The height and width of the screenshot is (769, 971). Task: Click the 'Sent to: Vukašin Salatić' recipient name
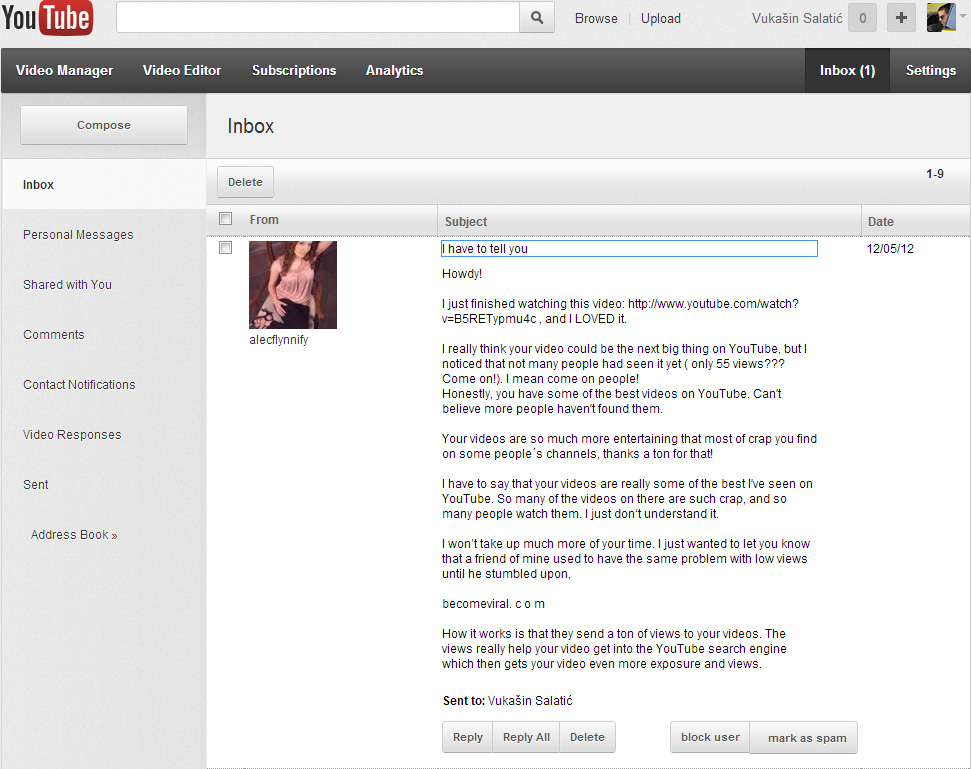530,701
